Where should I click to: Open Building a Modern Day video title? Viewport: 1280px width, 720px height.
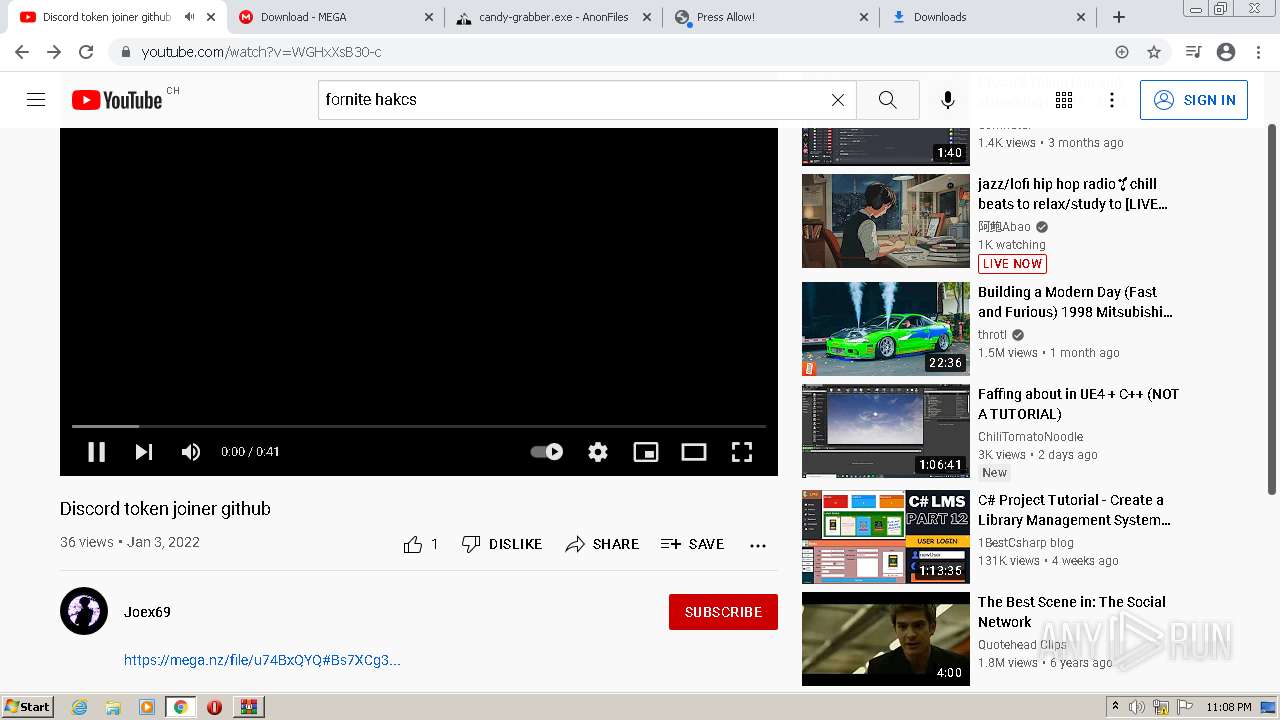pos(1075,302)
